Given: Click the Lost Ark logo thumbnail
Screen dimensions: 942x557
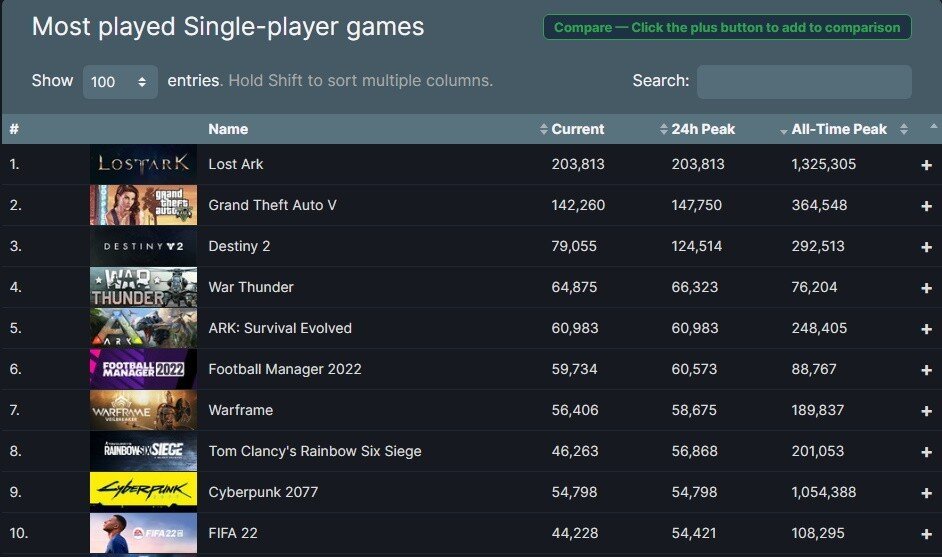Looking at the screenshot, I should click(143, 164).
